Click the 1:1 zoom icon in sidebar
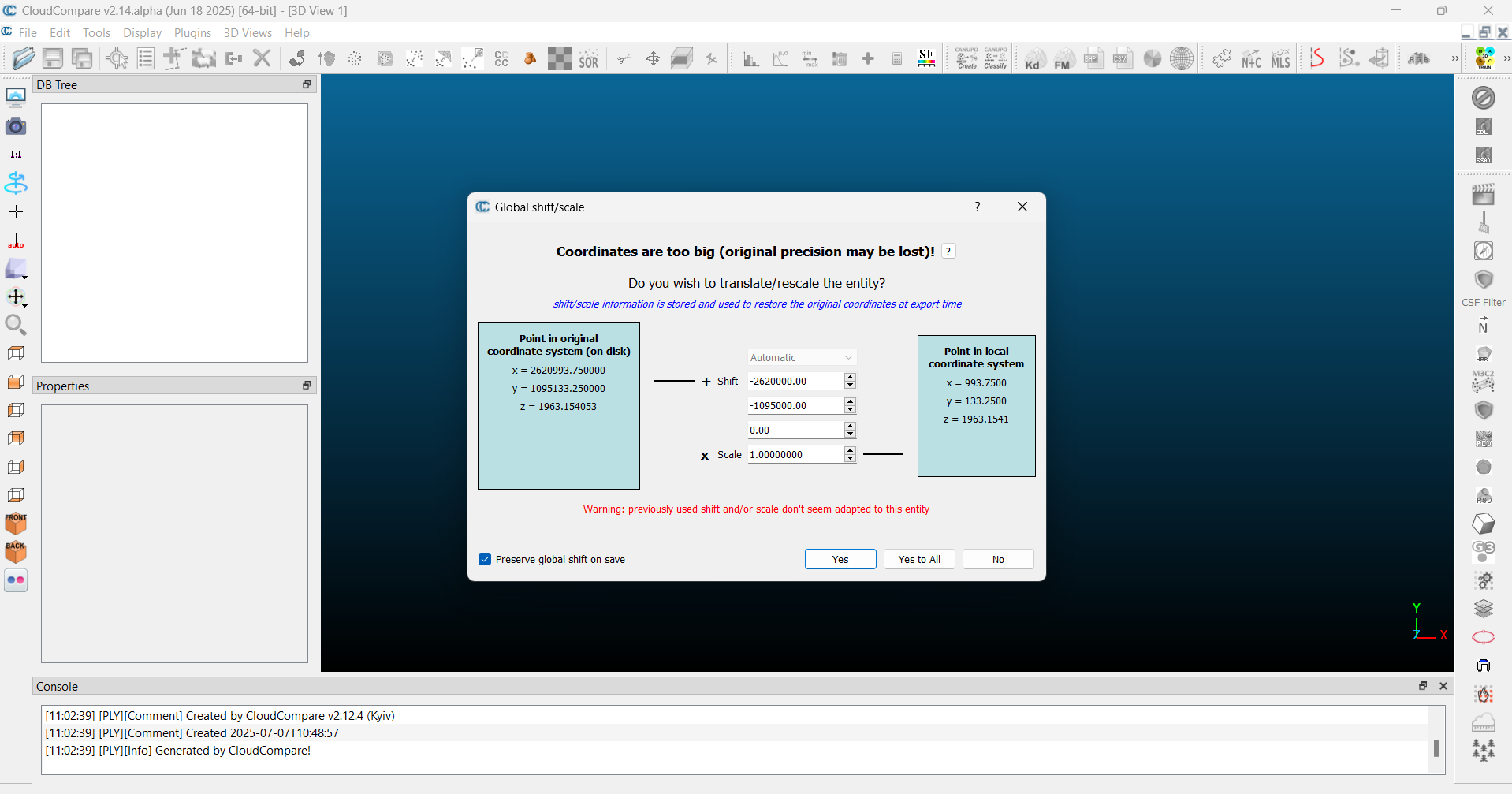The height and width of the screenshot is (794, 1512). tap(16, 155)
